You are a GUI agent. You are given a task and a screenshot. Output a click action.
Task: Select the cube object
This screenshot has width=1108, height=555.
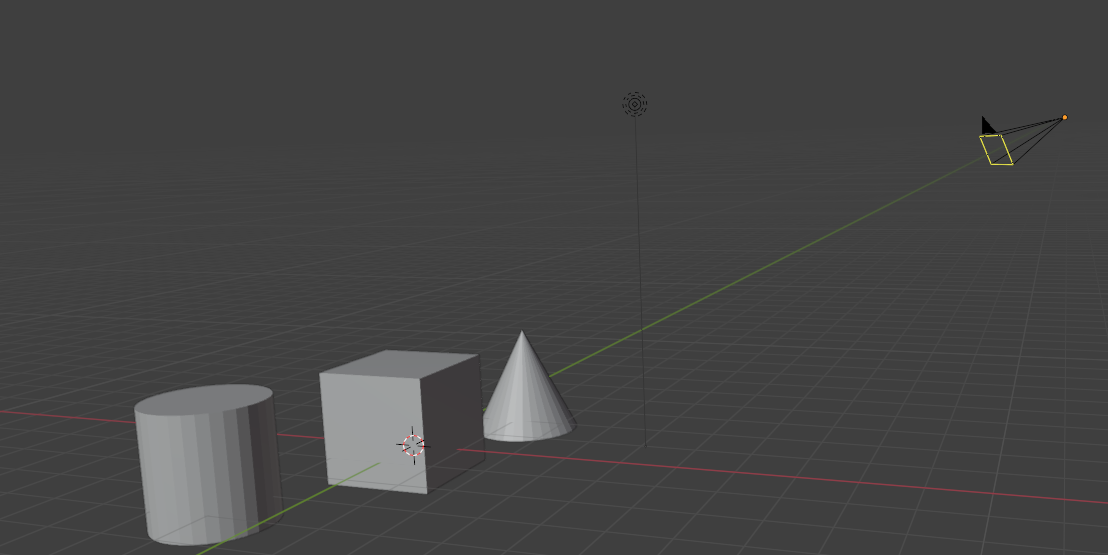coord(401,421)
